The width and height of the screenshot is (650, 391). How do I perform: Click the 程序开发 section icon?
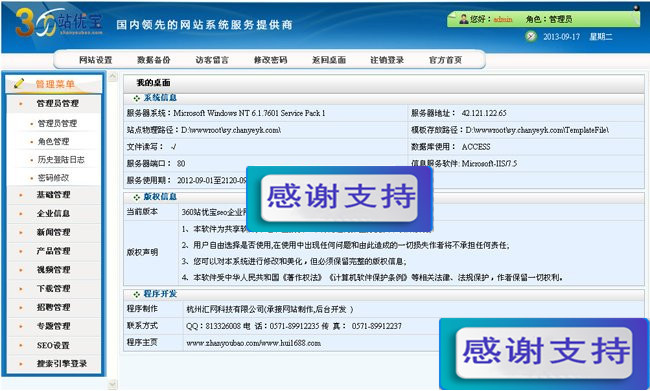[x=136, y=294]
